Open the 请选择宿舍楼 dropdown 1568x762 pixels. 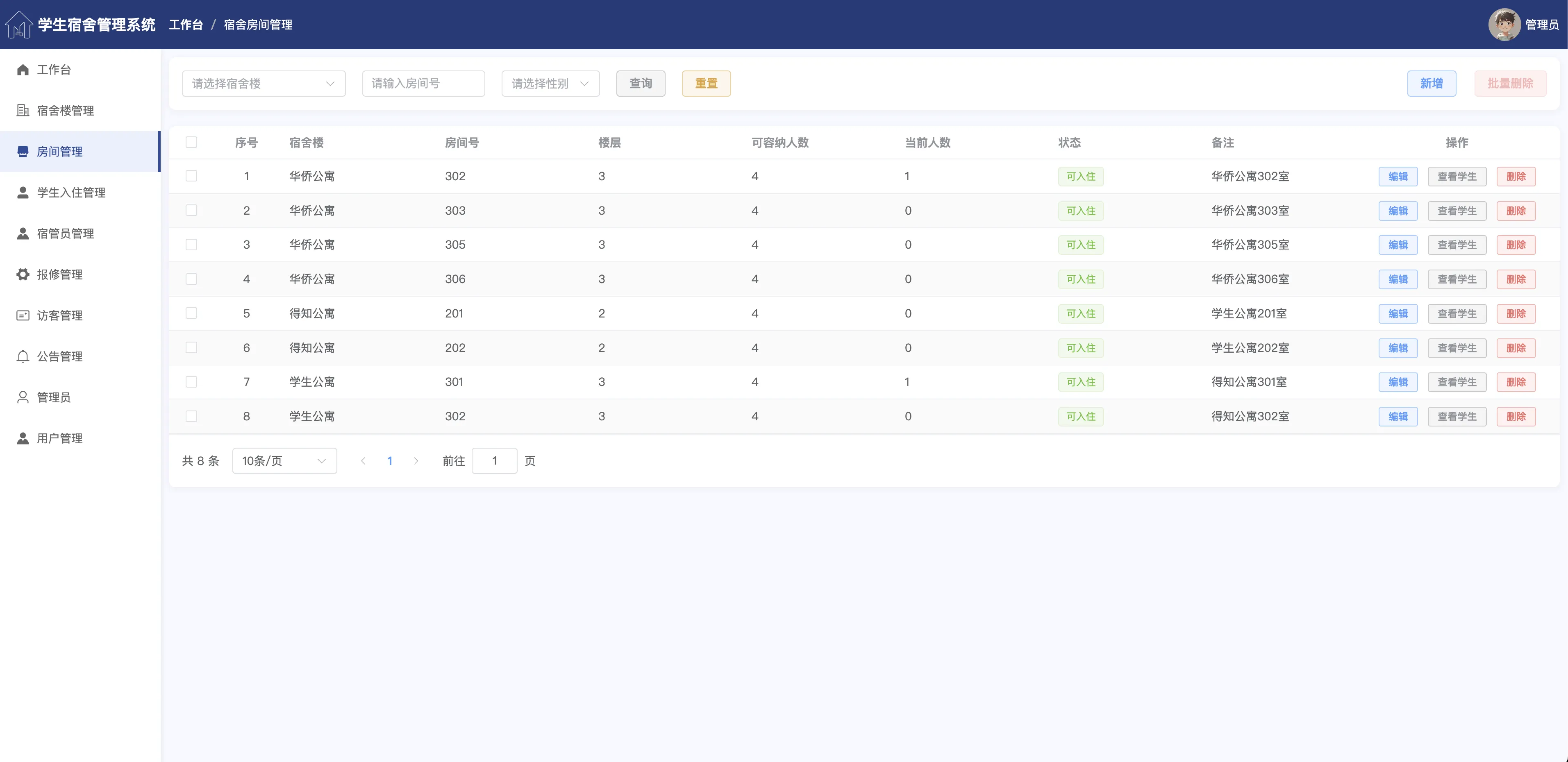coord(264,84)
